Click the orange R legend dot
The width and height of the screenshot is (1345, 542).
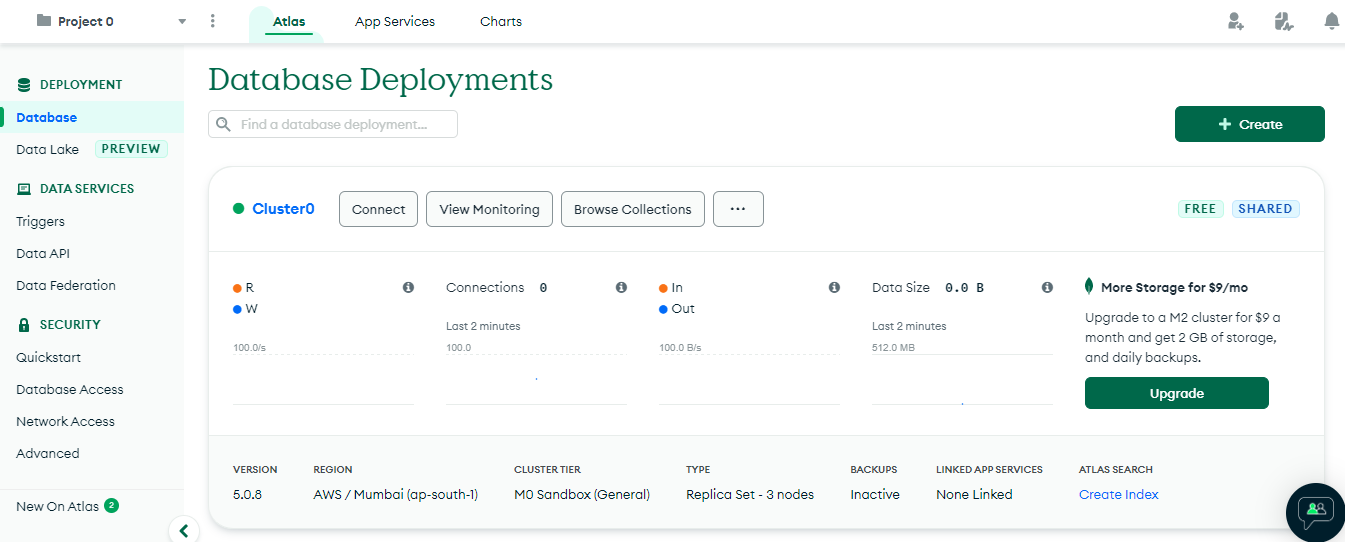(237, 288)
